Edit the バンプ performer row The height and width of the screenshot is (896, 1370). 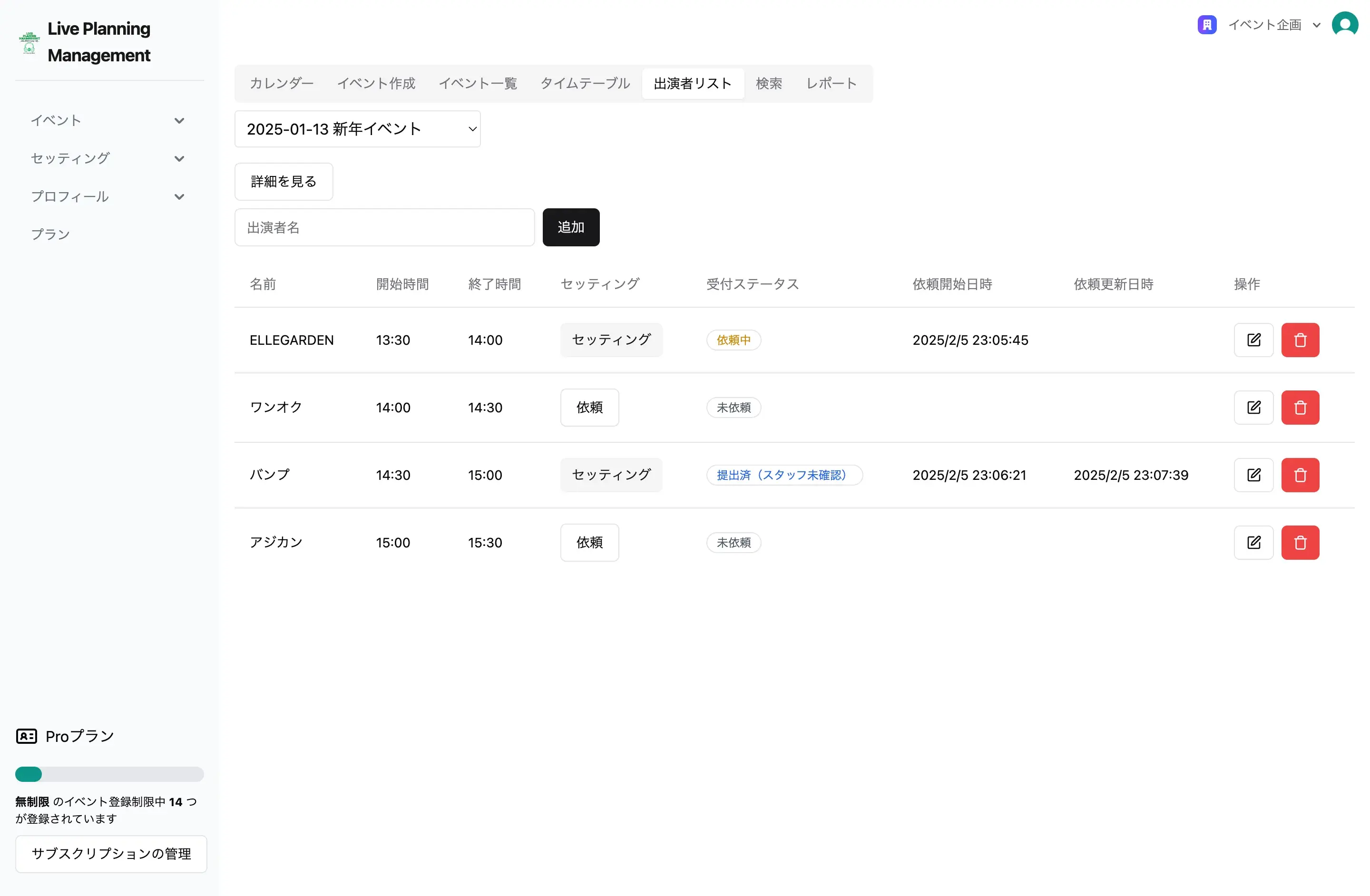click(1253, 475)
